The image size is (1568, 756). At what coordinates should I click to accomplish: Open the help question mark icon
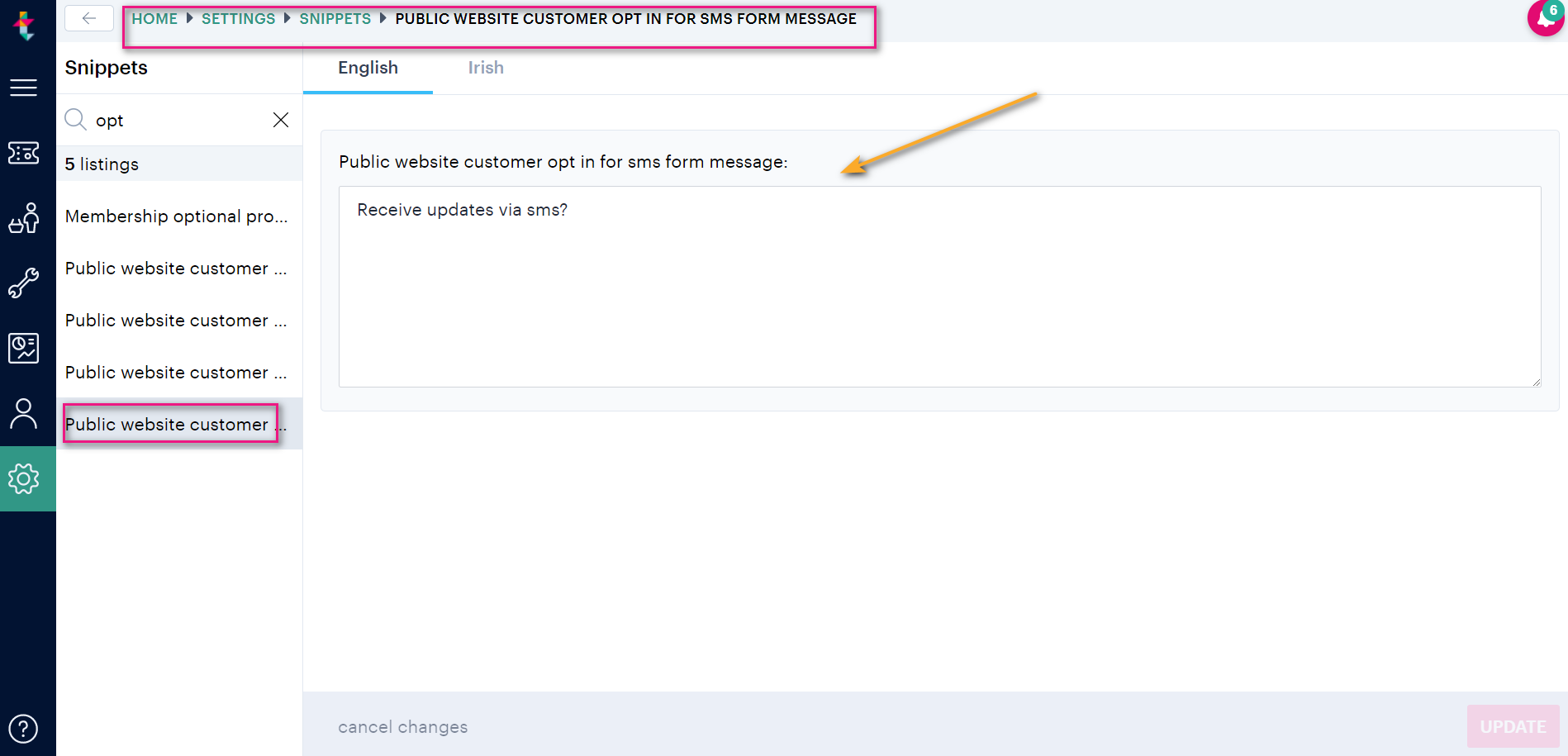pyautogui.click(x=23, y=729)
